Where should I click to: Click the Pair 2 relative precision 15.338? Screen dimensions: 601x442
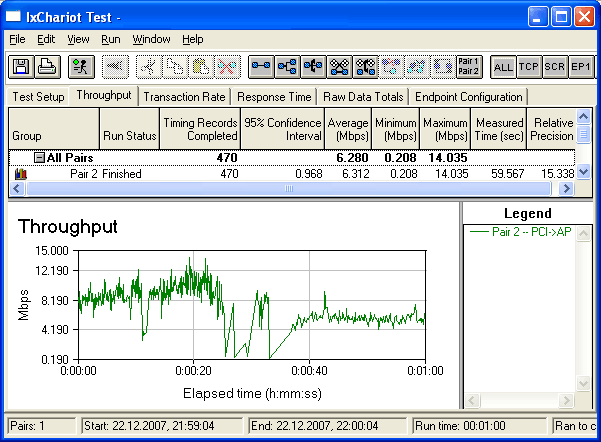[557, 174]
